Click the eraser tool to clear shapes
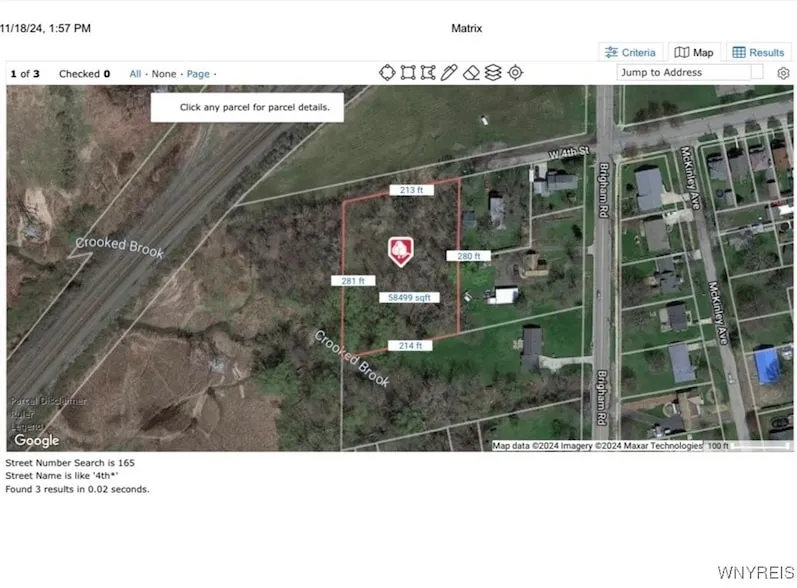 click(x=471, y=72)
